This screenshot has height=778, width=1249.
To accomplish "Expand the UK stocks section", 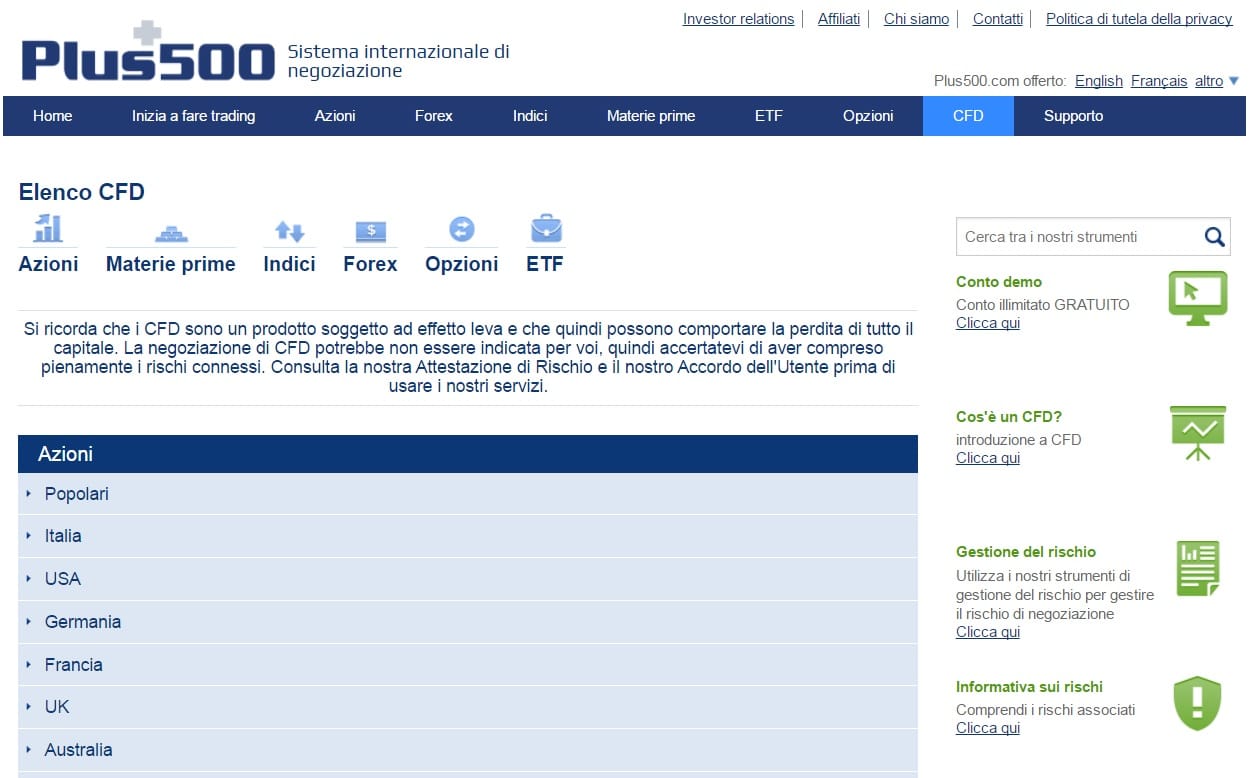I will [468, 707].
